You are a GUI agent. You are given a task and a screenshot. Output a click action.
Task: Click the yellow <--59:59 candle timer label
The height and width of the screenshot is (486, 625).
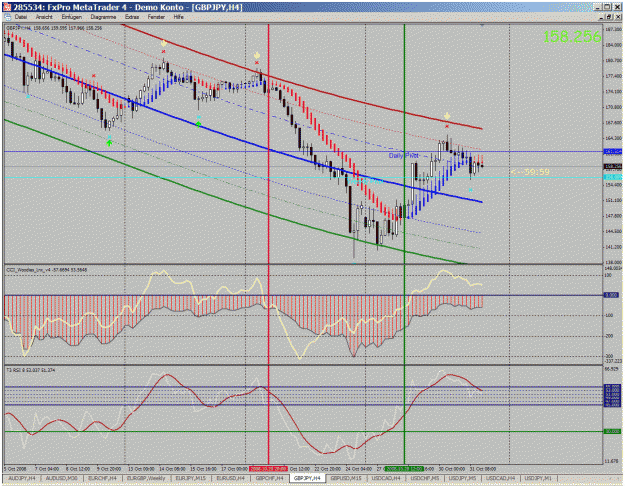(530, 172)
